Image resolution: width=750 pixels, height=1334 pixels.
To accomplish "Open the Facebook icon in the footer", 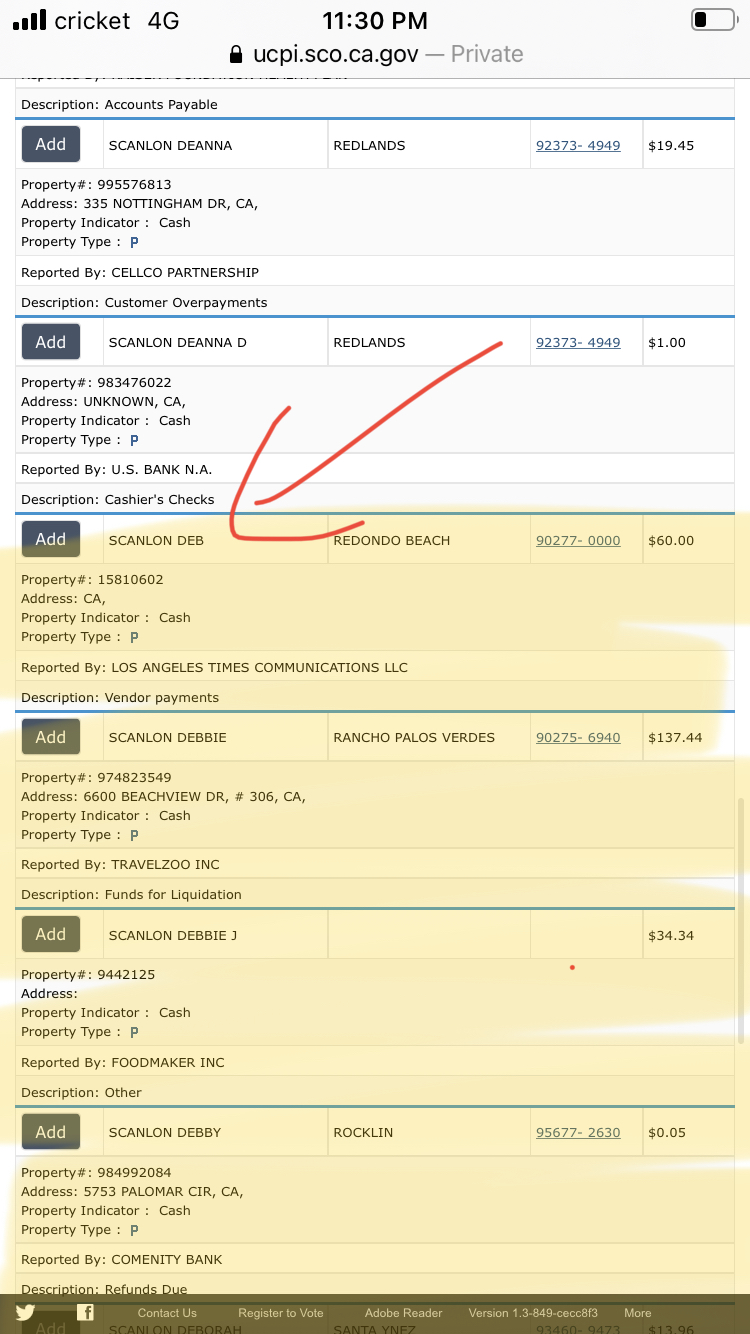I will (86, 1313).
